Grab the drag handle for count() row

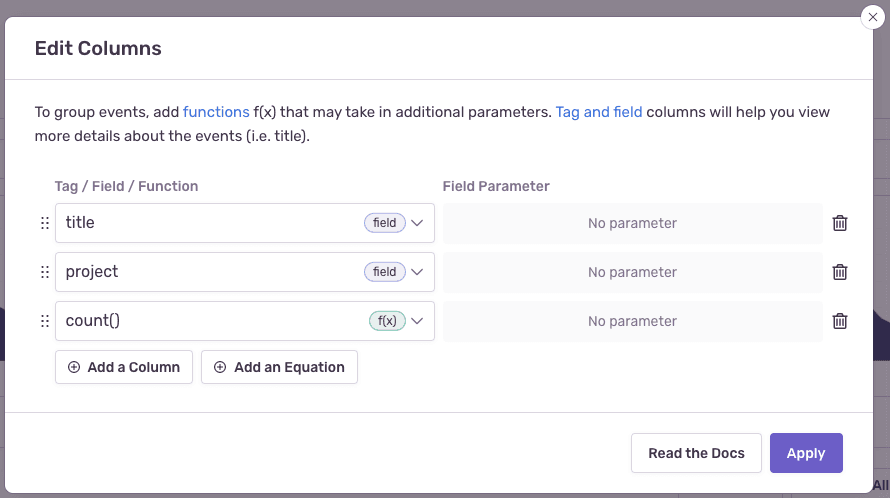(44, 321)
